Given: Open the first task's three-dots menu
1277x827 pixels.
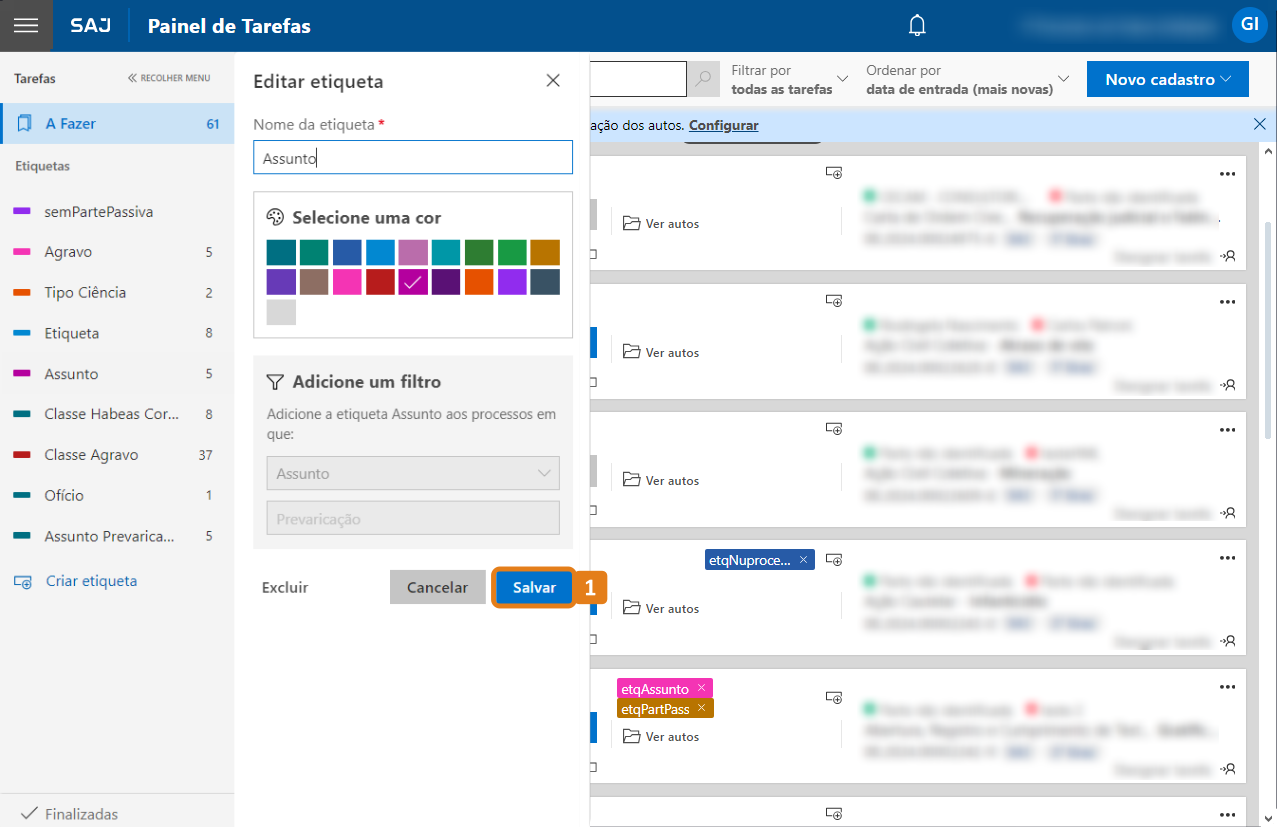Looking at the screenshot, I should click(x=1228, y=173).
